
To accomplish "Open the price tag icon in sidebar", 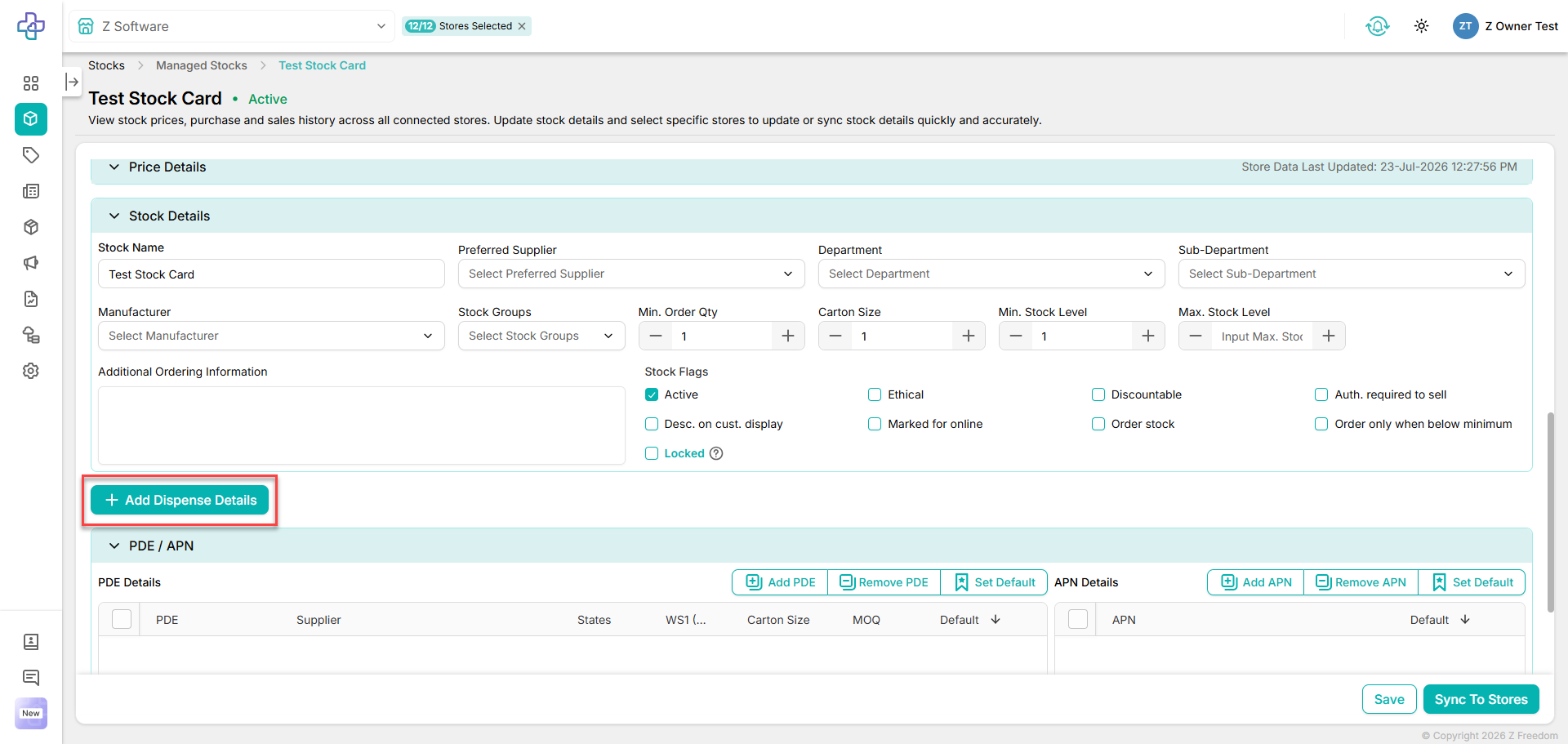I will click(31, 155).
